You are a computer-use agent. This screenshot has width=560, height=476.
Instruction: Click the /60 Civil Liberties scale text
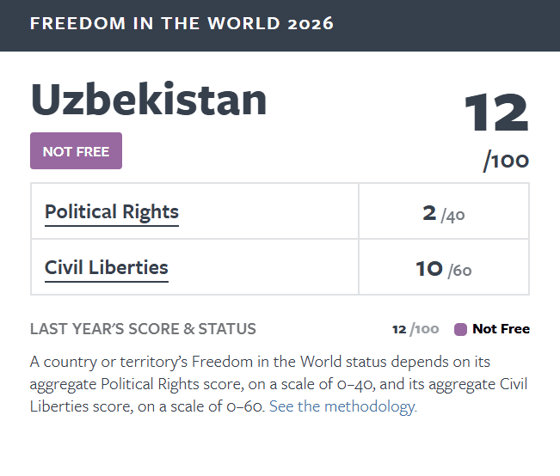[460, 271]
